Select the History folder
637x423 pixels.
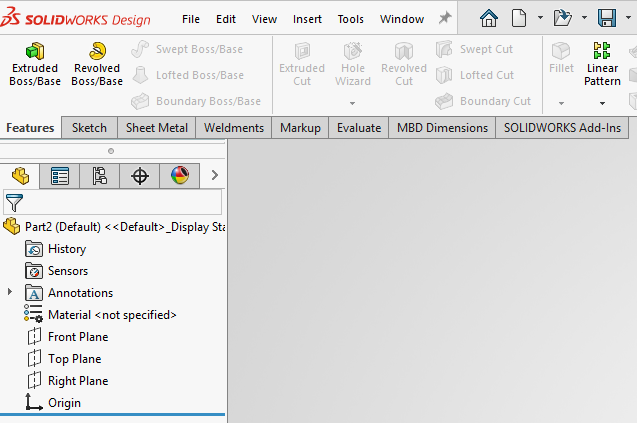(56, 249)
